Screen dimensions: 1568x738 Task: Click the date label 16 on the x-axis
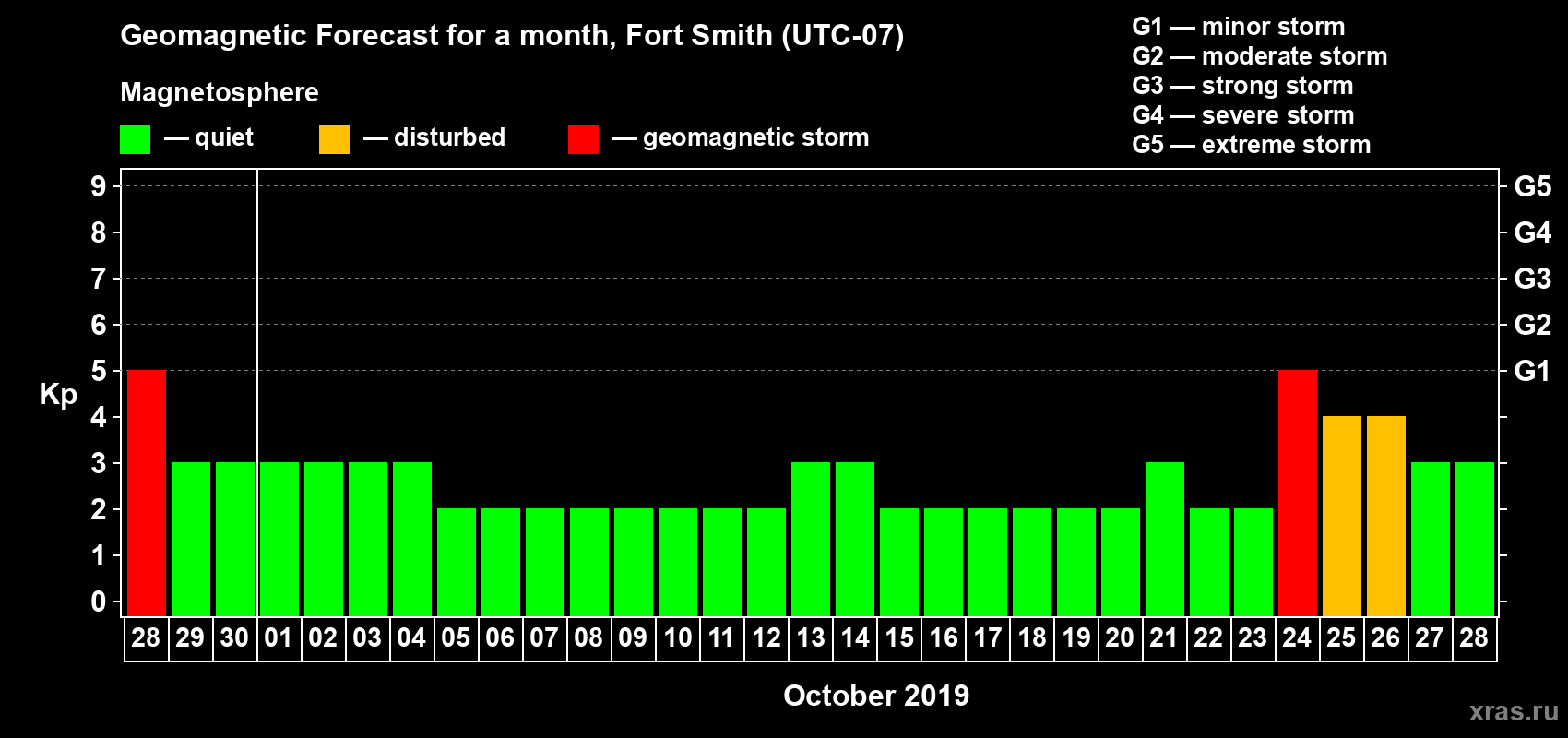tap(944, 637)
